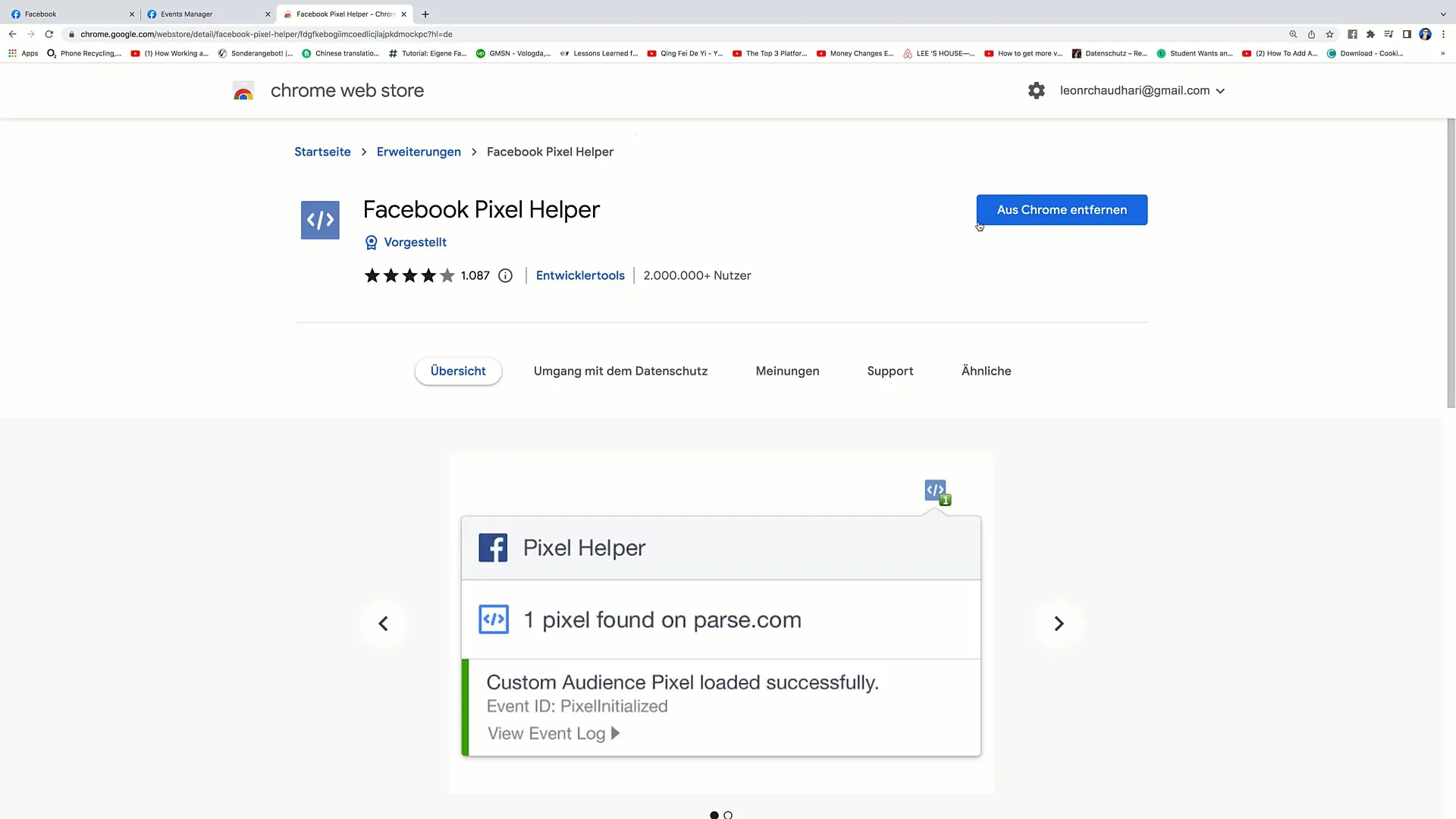Open the Download - Cooki... bookmark
Image resolution: width=1456 pixels, height=819 pixels.
point(1365,54)
